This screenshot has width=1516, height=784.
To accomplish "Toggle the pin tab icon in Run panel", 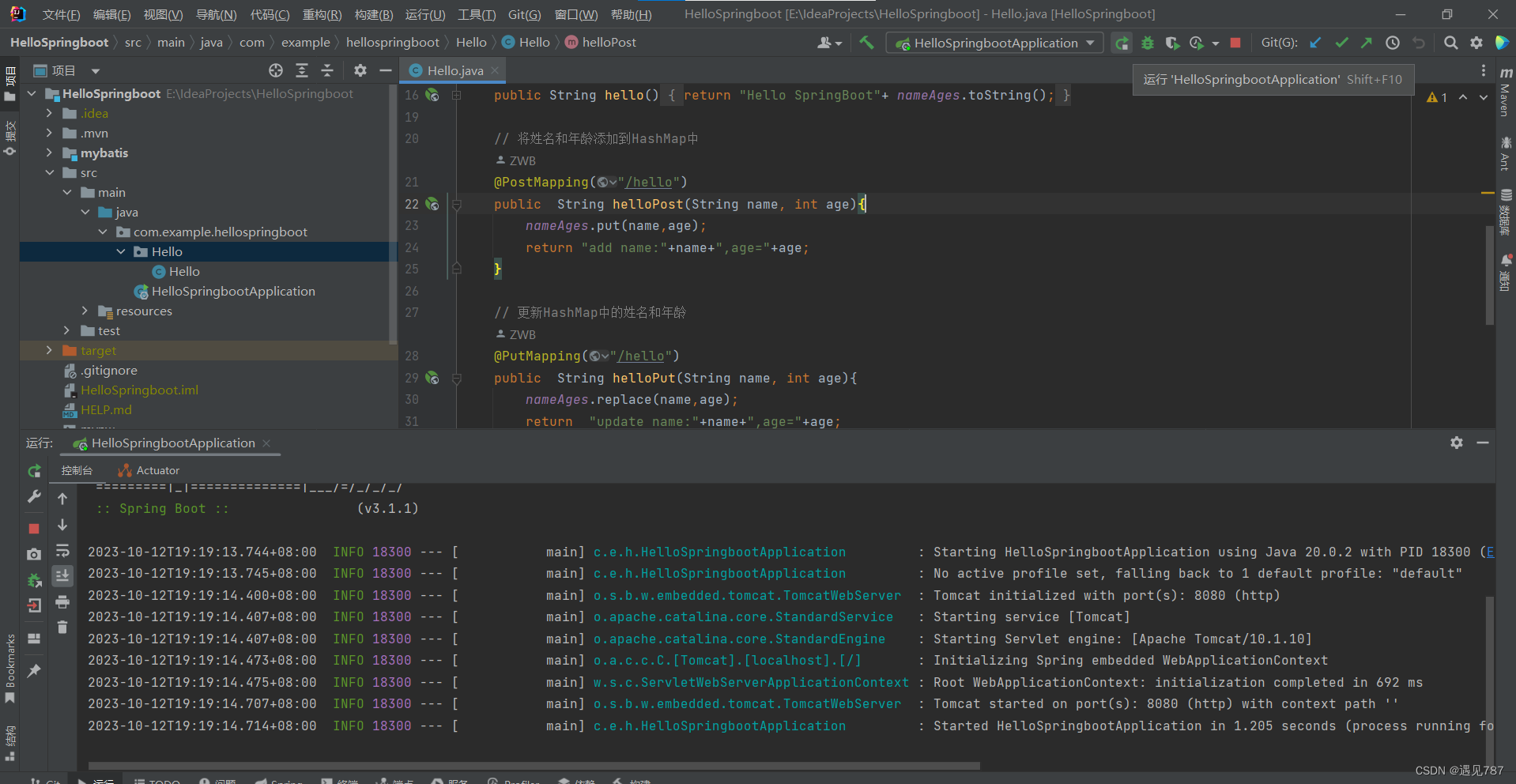I will click(x=34, y=671).
